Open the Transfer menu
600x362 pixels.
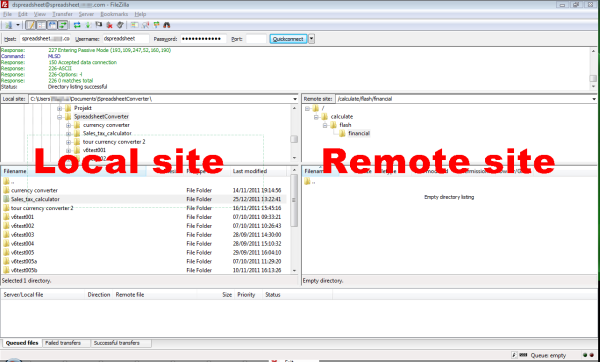tap(62, 14)
